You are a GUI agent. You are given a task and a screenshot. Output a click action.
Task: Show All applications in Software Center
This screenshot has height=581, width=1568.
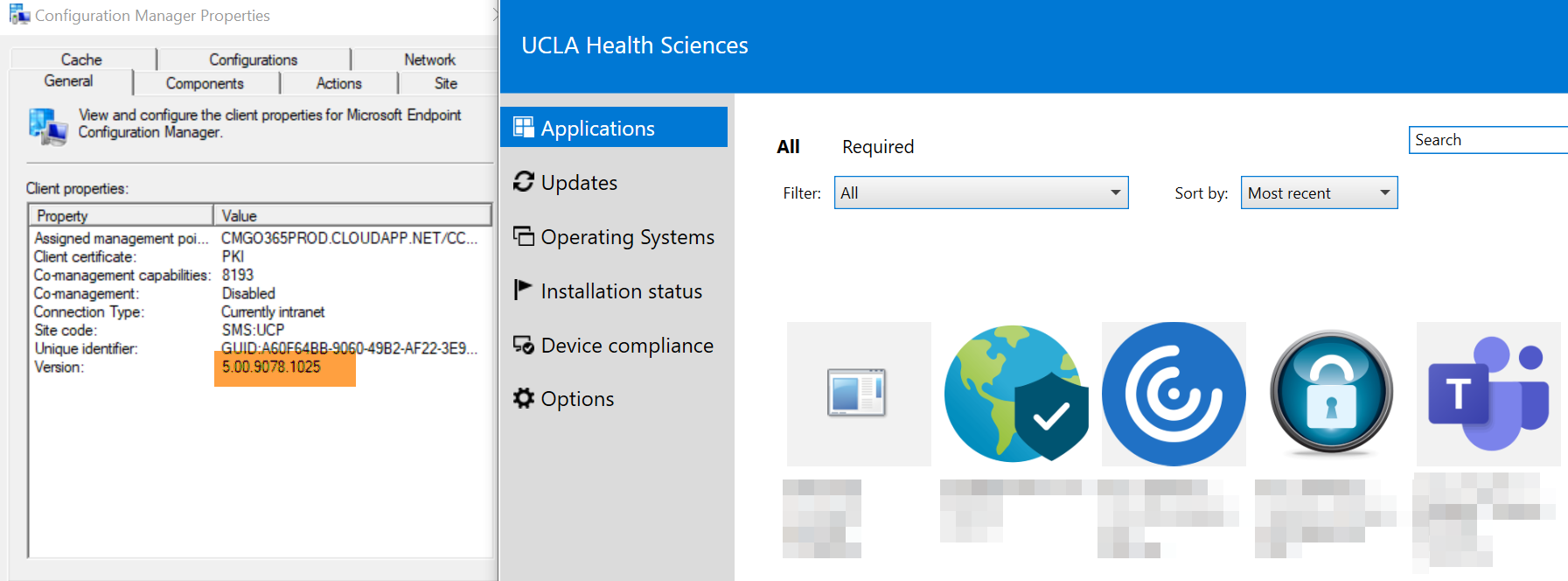pyautogui.click(x=788, y=146)
